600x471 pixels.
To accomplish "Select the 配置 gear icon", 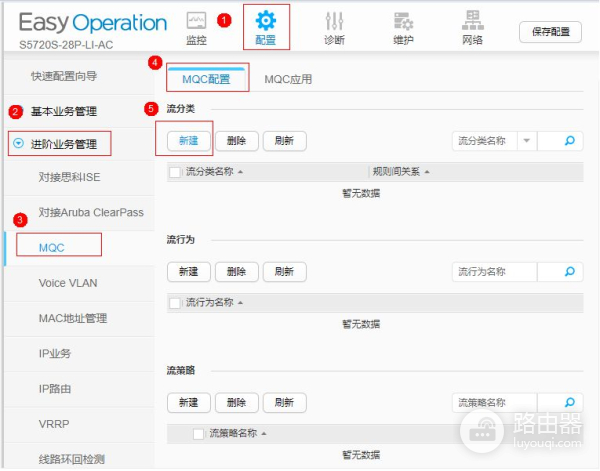I will pyautogui.click(x=266, y=28).
